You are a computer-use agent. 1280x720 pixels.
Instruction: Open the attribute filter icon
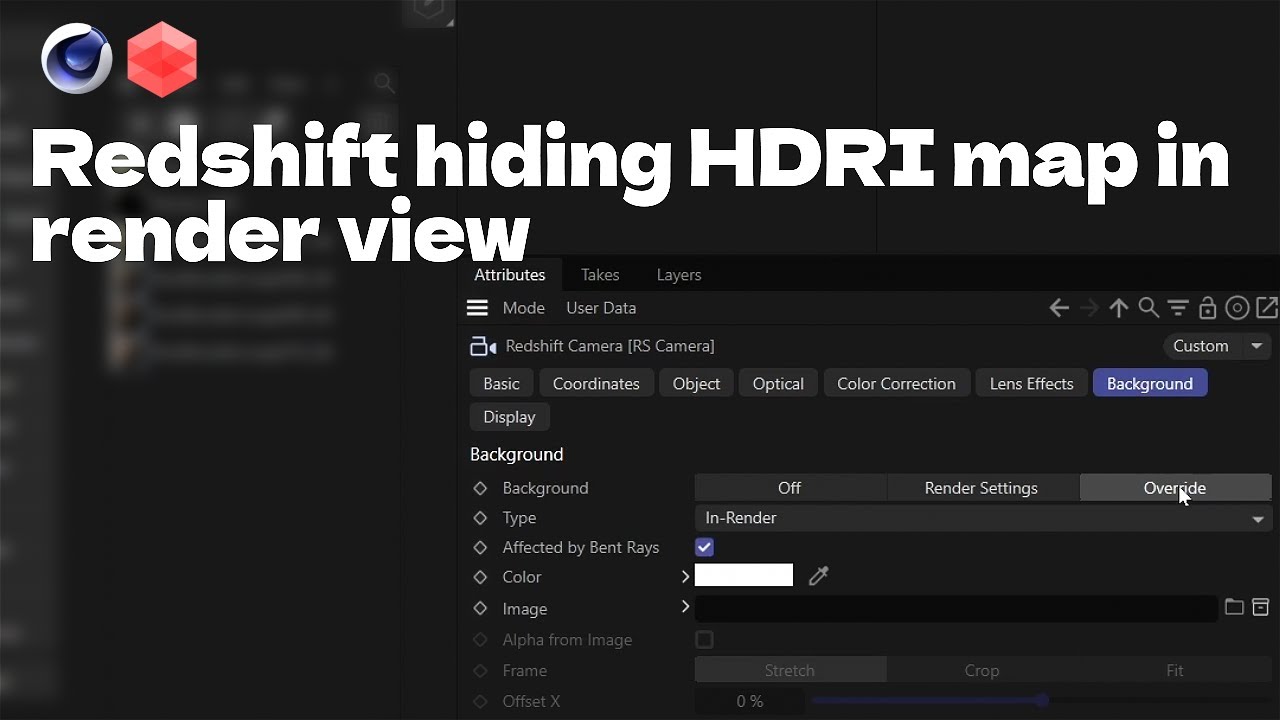point(1178,308)
